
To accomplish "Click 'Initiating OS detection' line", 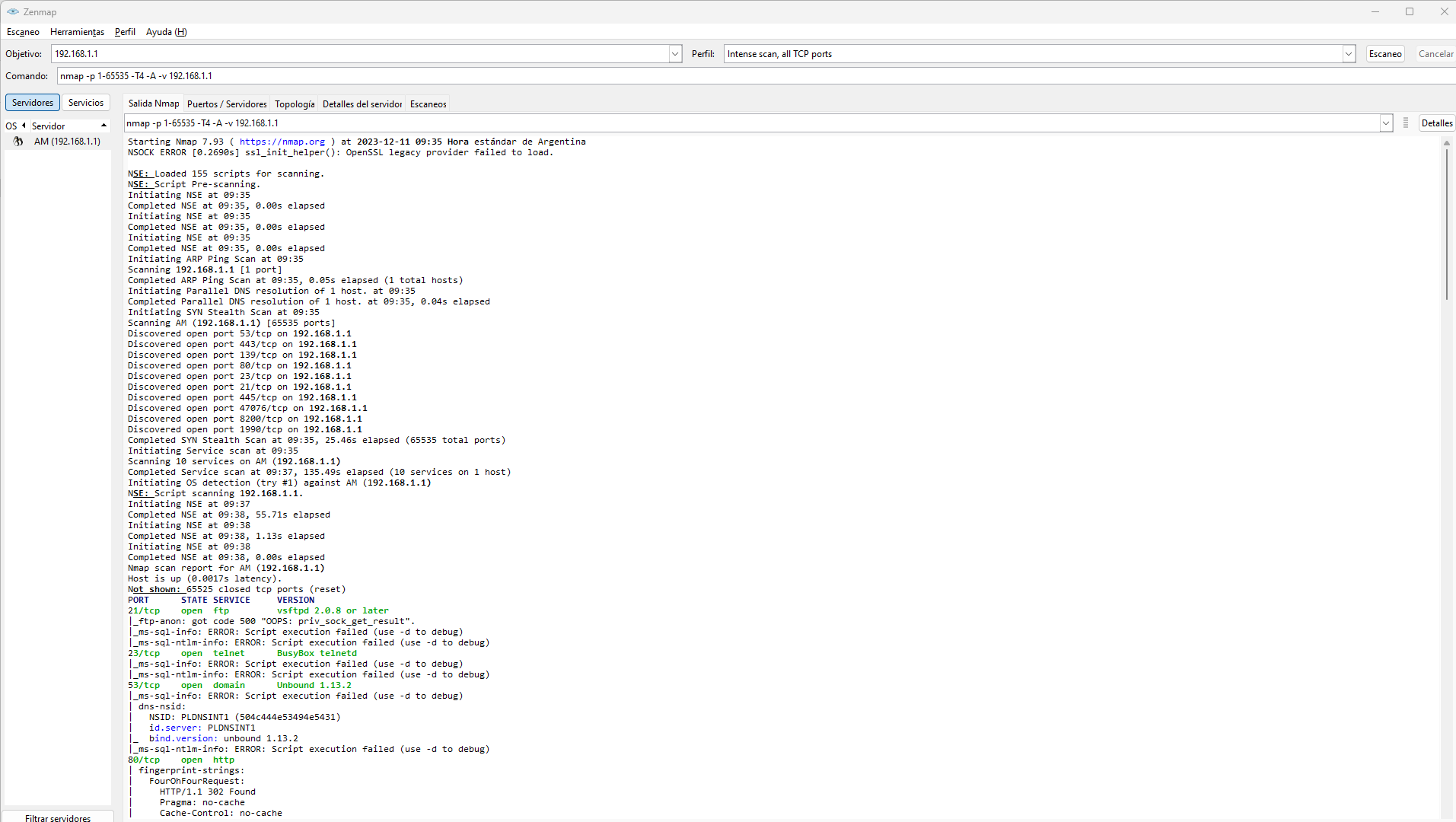I will tap(279, 483).
